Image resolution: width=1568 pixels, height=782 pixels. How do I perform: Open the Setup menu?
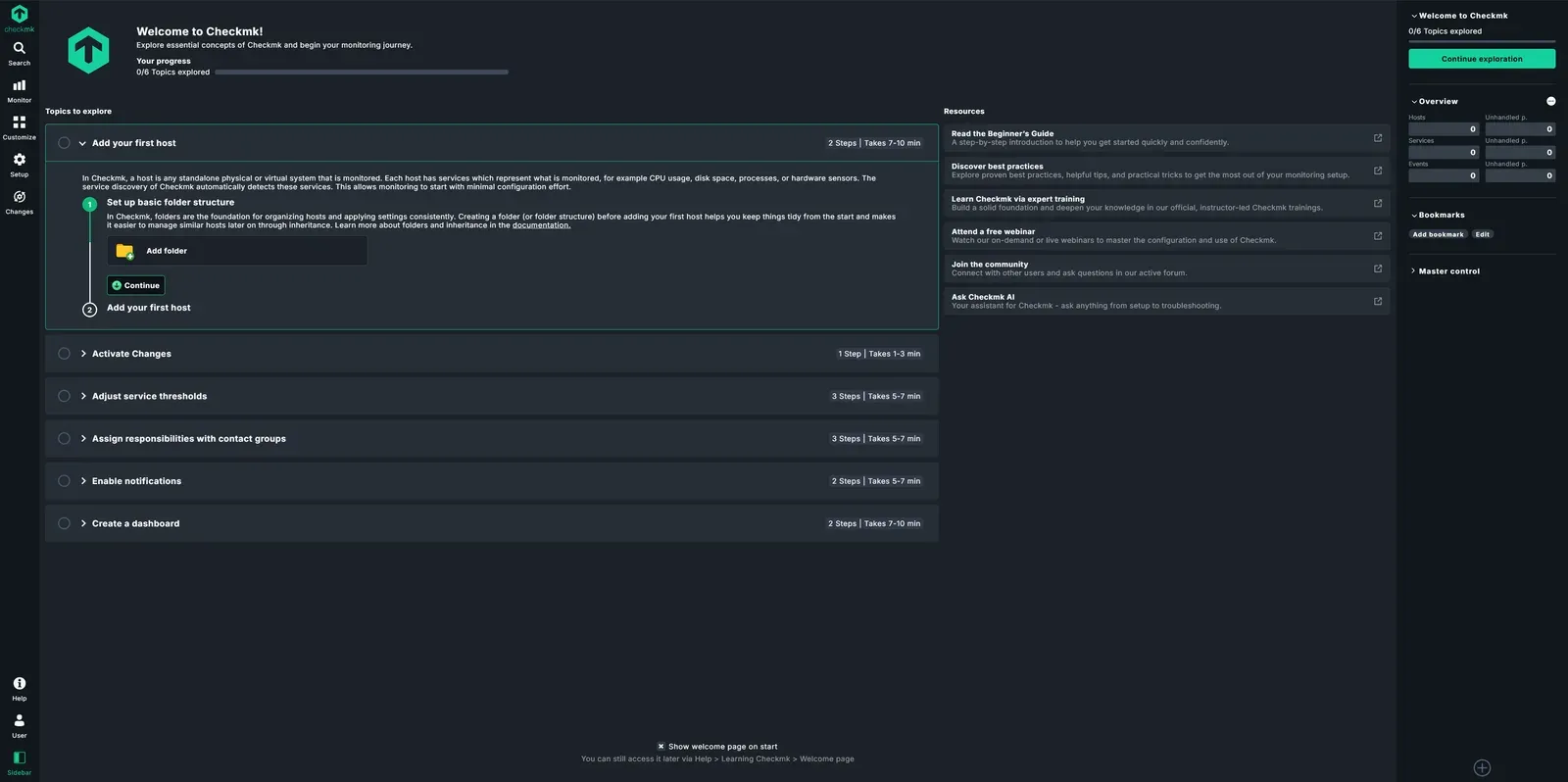click(19, 166)
